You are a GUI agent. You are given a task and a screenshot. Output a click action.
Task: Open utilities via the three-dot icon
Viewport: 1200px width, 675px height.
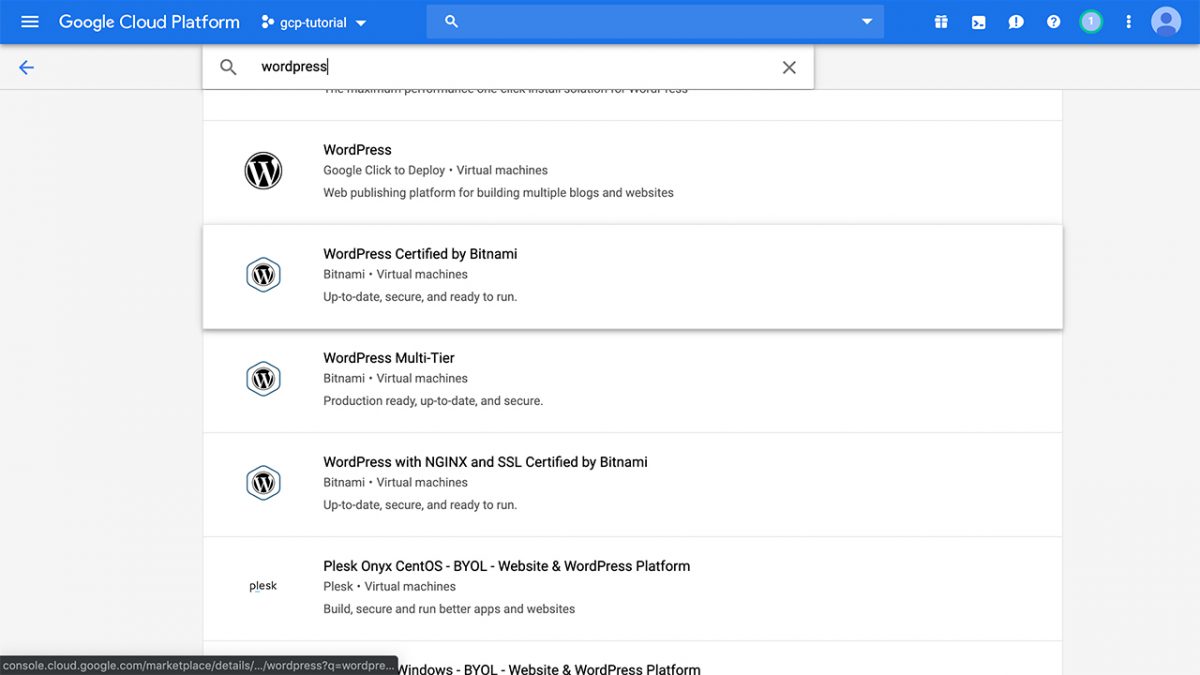pyautogui.click(x=1128, y=21)
